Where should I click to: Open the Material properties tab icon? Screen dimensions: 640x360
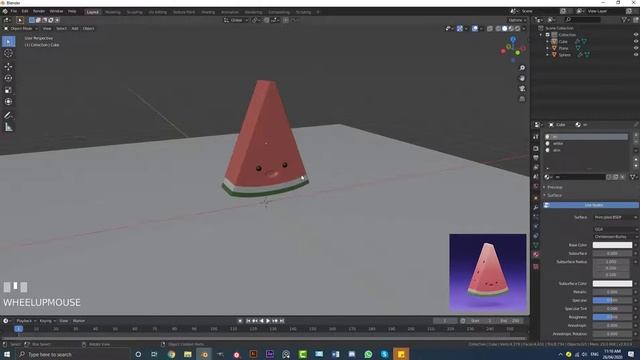(536, 254)
